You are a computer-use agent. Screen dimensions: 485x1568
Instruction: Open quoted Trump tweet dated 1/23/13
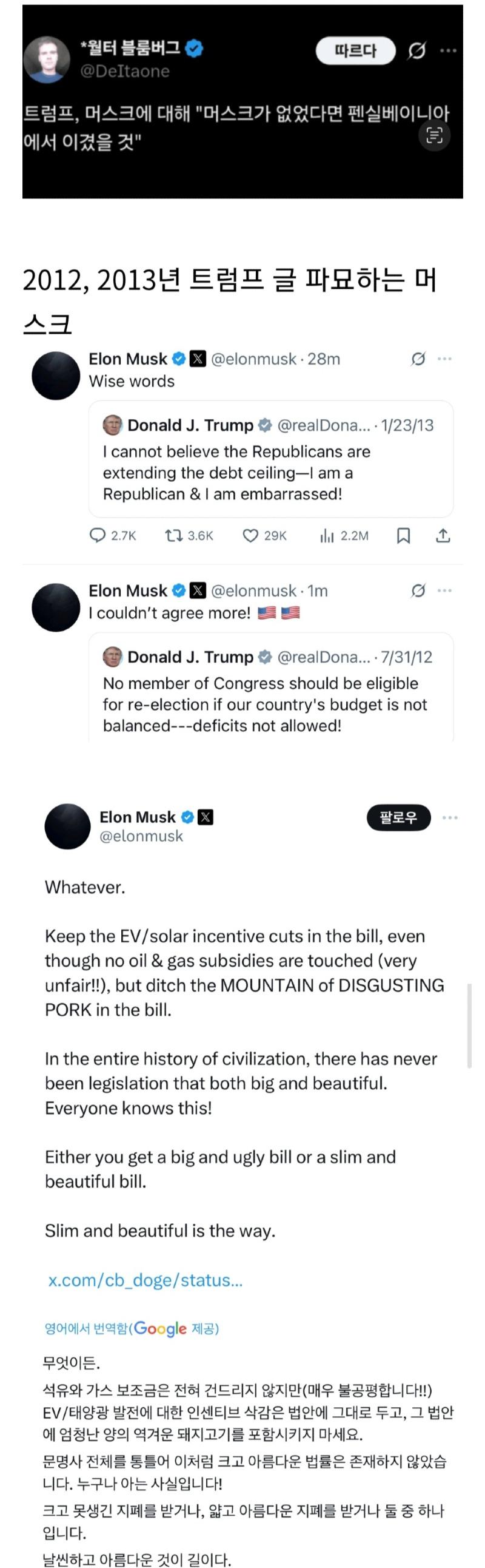pos(271,459)
